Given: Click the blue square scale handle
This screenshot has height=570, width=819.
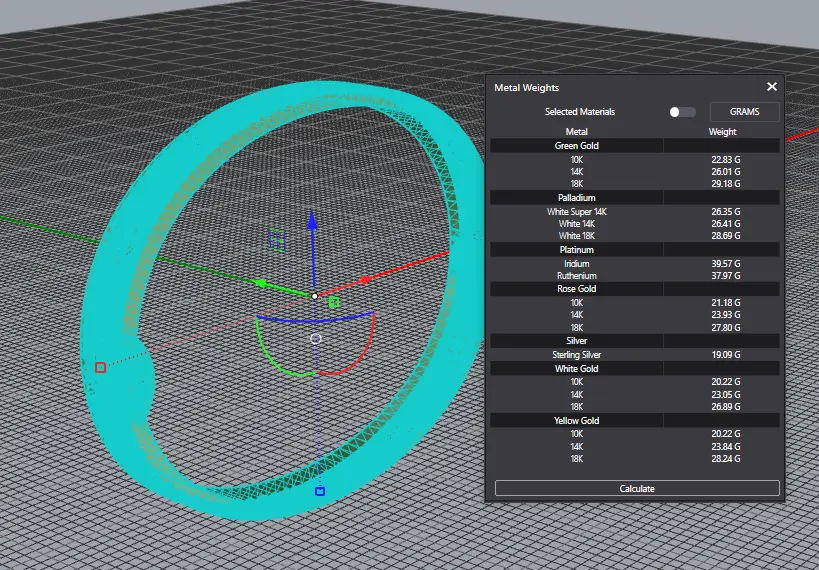Looking at the screenshot, I should [x=320, y=491].
